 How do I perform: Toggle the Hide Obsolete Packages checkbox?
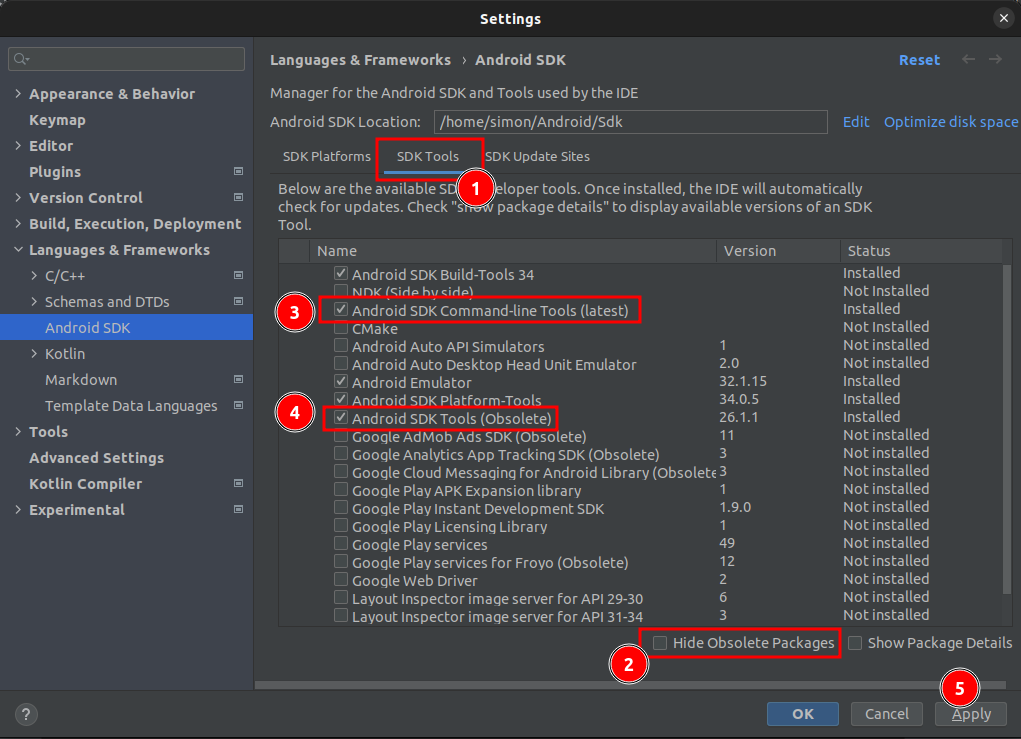click(660, 643)
